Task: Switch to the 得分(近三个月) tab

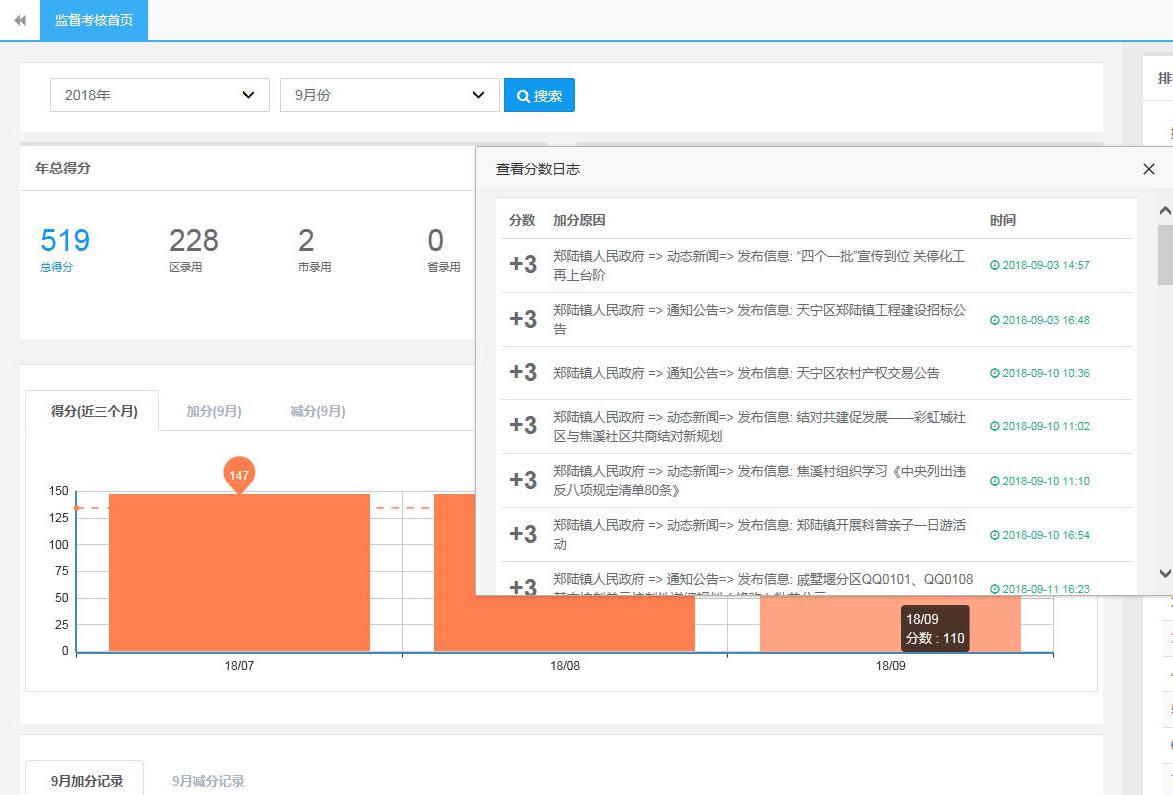Action: (94, 411)
